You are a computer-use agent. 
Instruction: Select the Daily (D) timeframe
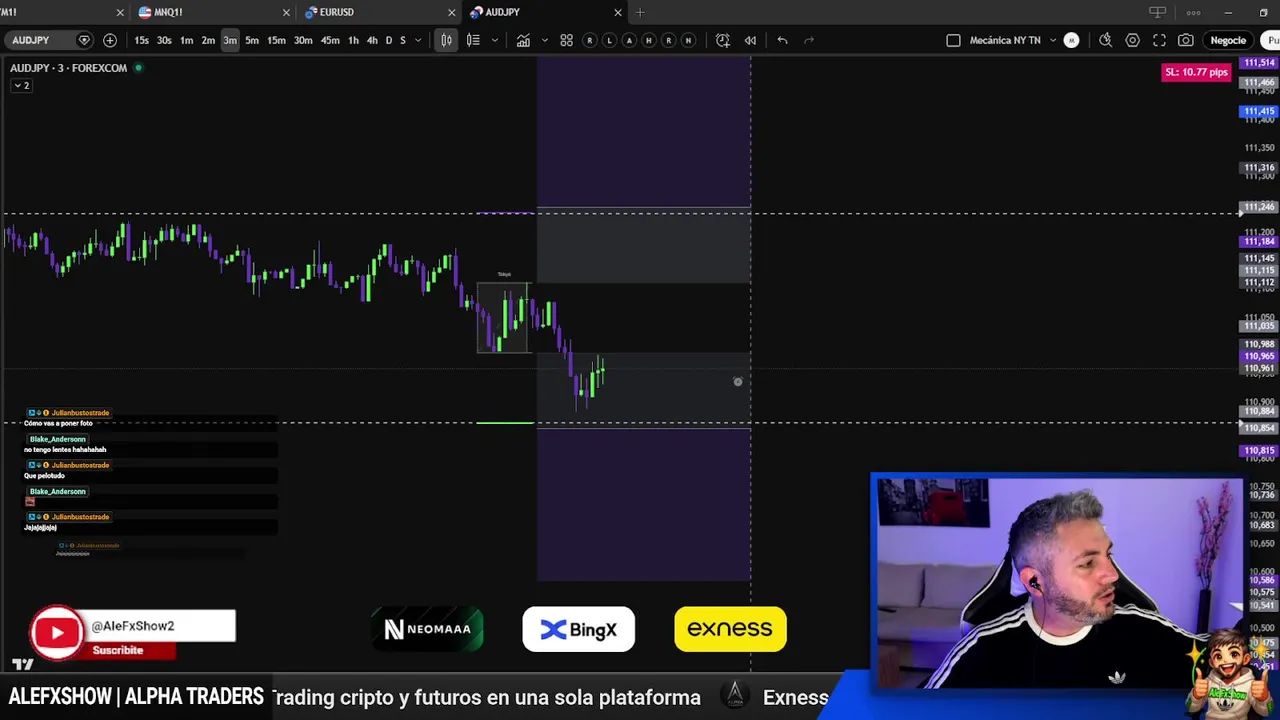(x=389, y=40)
